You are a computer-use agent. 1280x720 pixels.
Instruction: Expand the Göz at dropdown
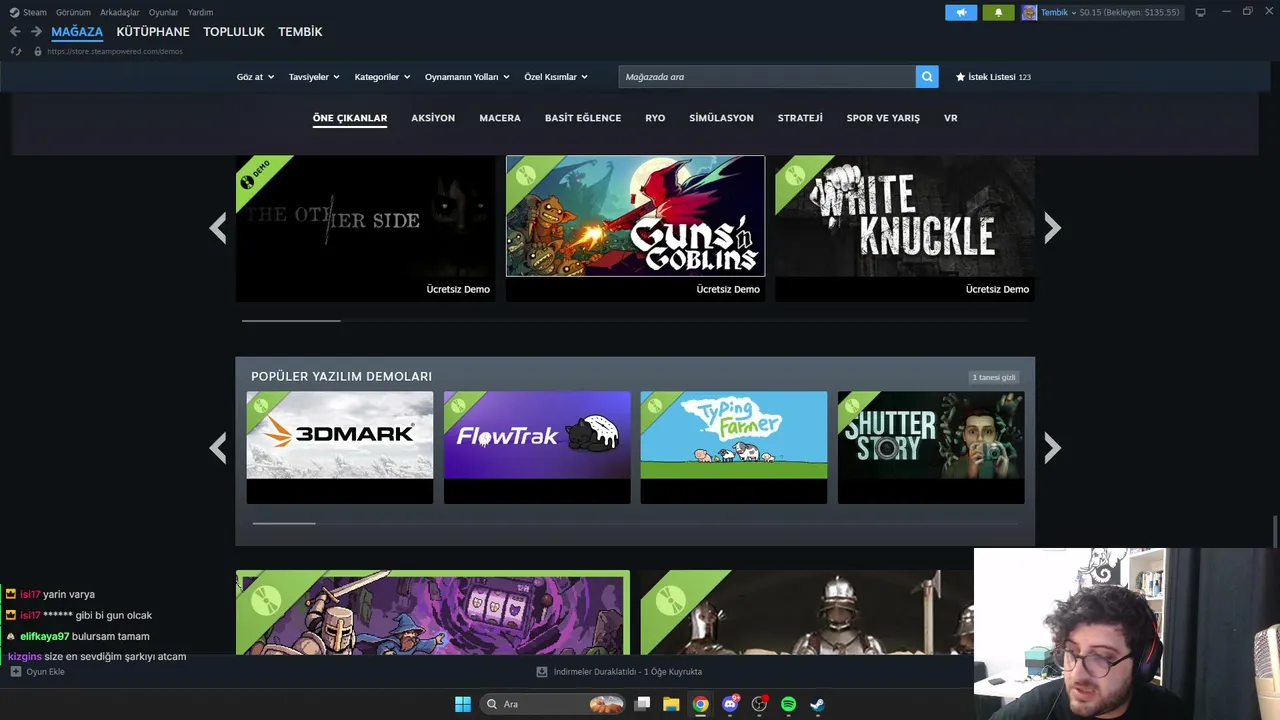coord(255,77)
